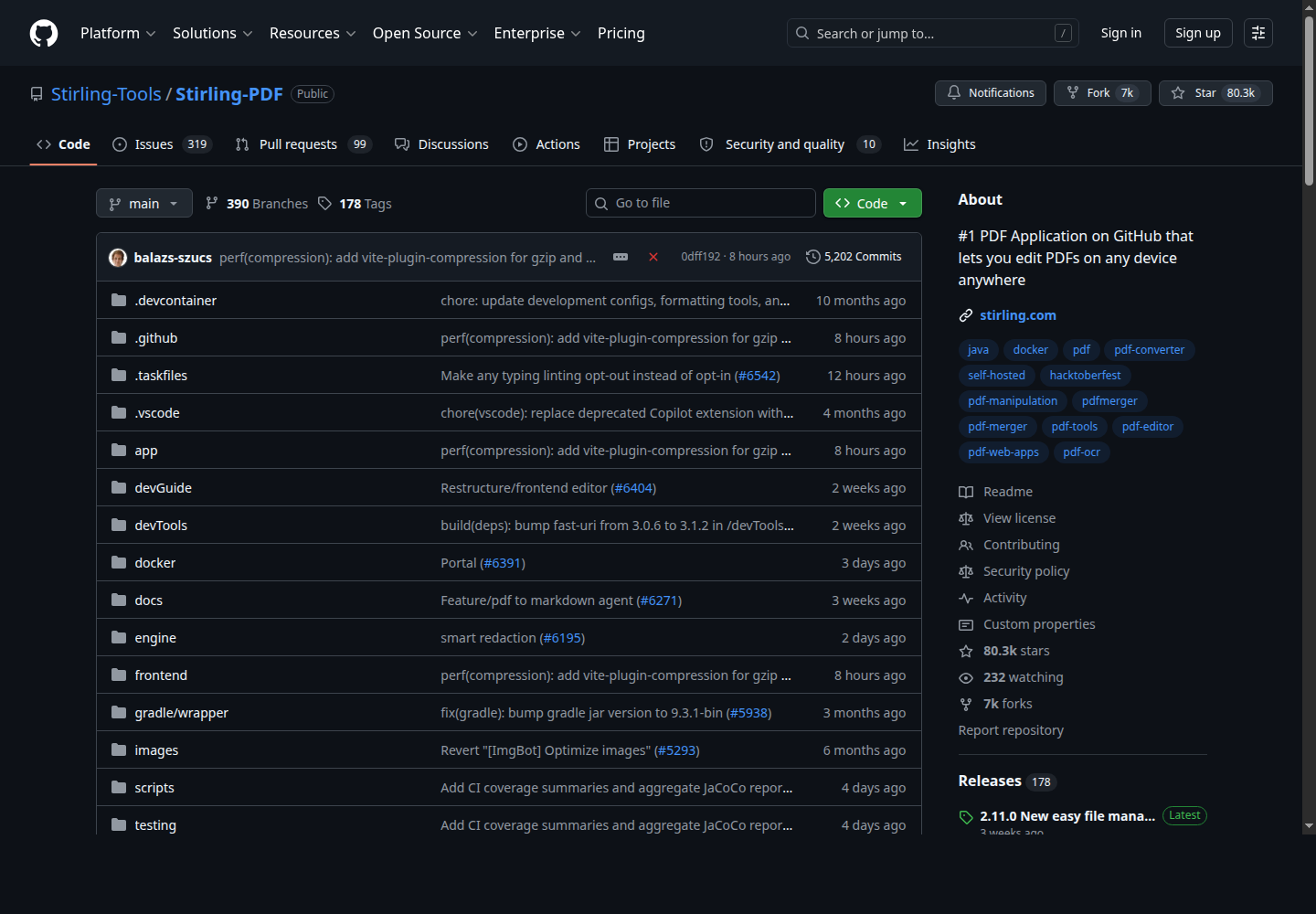Viewport: 1316px width, 914px height.
Task: Open the Security policy link
Action: (x=1026, y=571)
